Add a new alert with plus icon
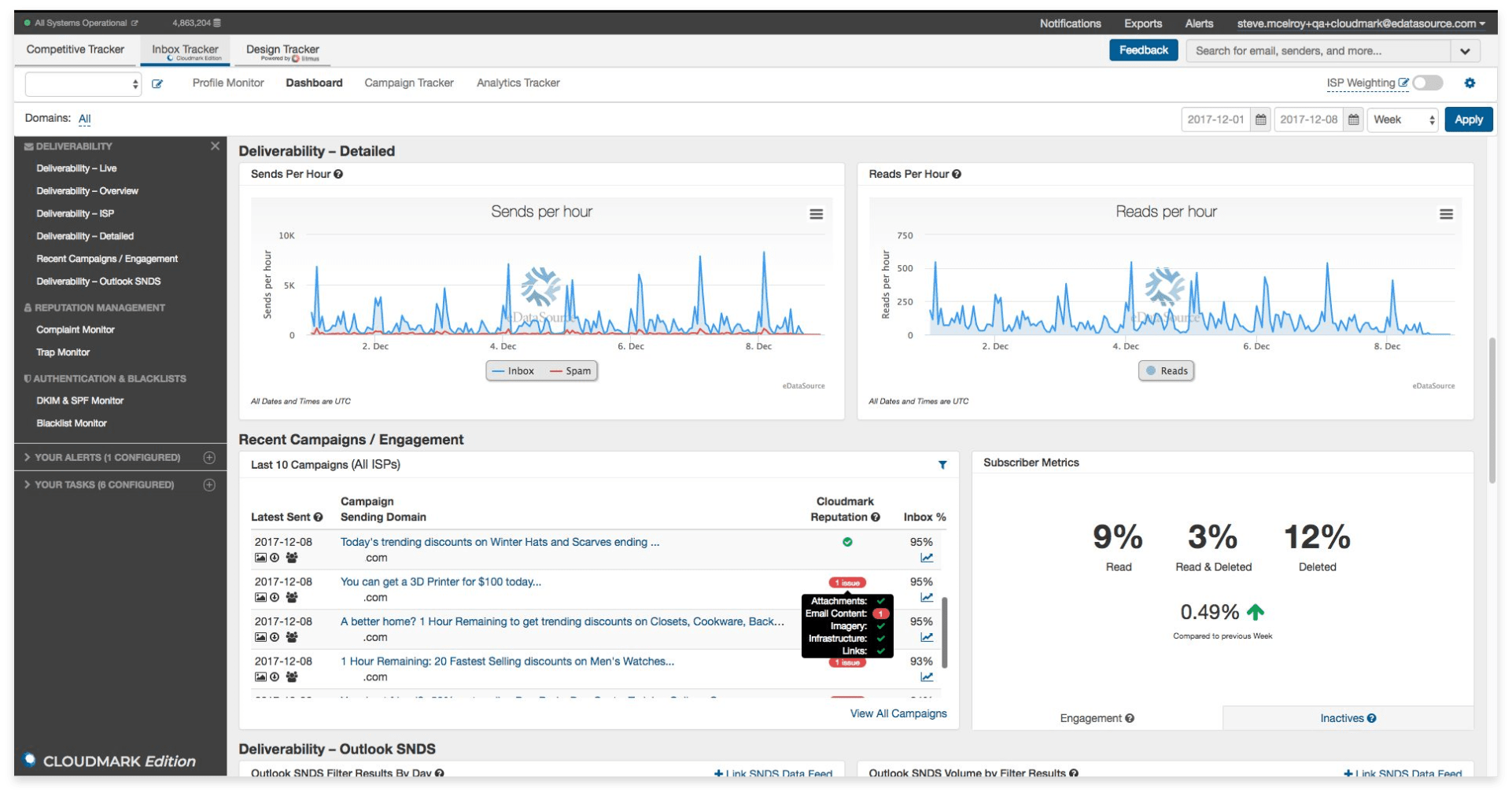This screenshot has width=1512, height=796. point(209,457)
